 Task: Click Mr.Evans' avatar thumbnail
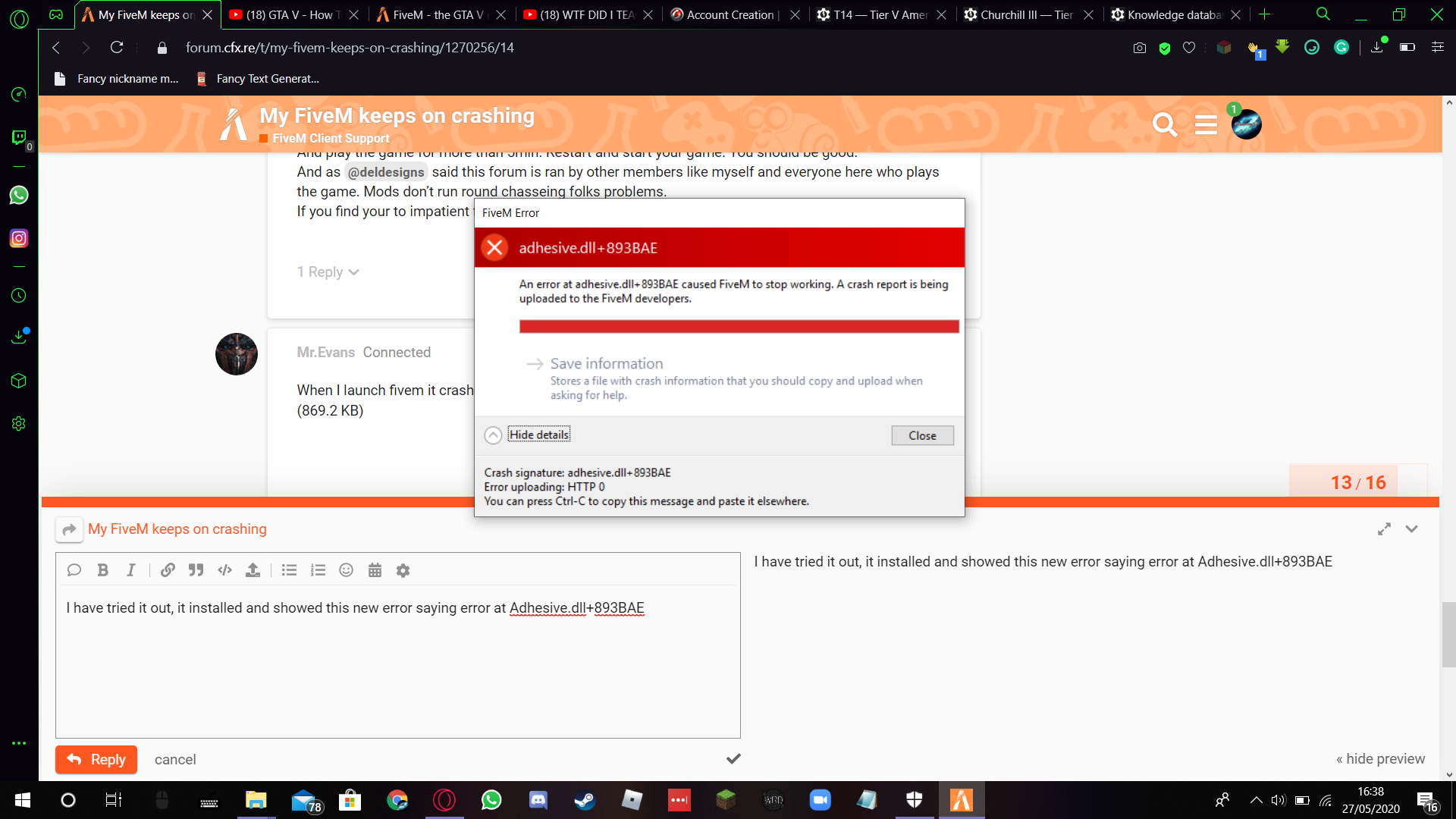(237, 353)
